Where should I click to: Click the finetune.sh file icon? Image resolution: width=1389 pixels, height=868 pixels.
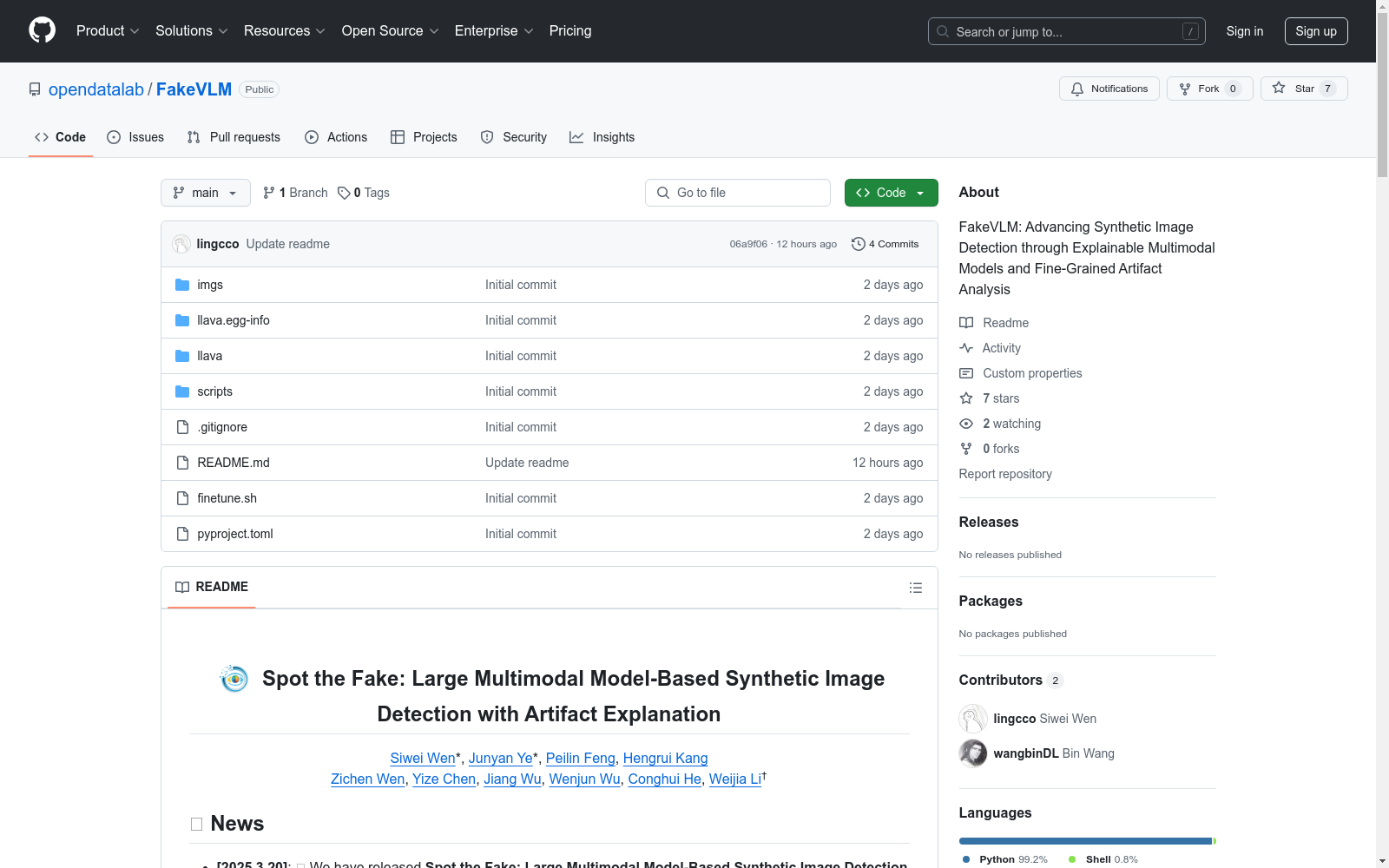[182, 498]
